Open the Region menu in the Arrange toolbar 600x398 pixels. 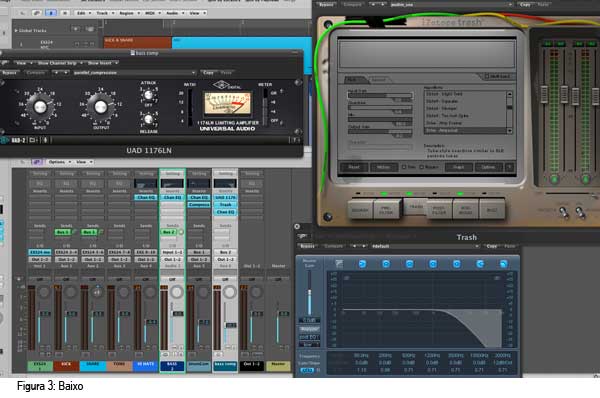(128, 13)
